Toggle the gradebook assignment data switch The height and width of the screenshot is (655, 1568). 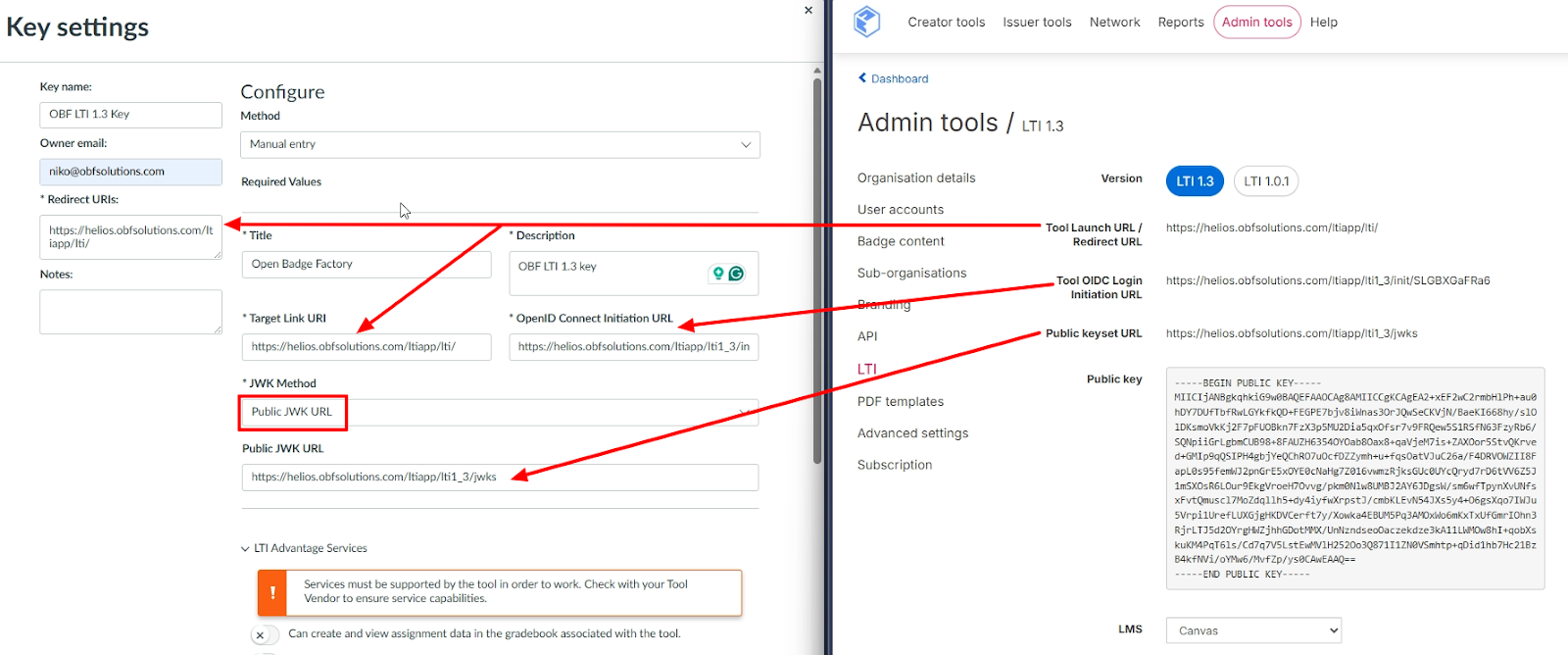click(x=265, y=634)
